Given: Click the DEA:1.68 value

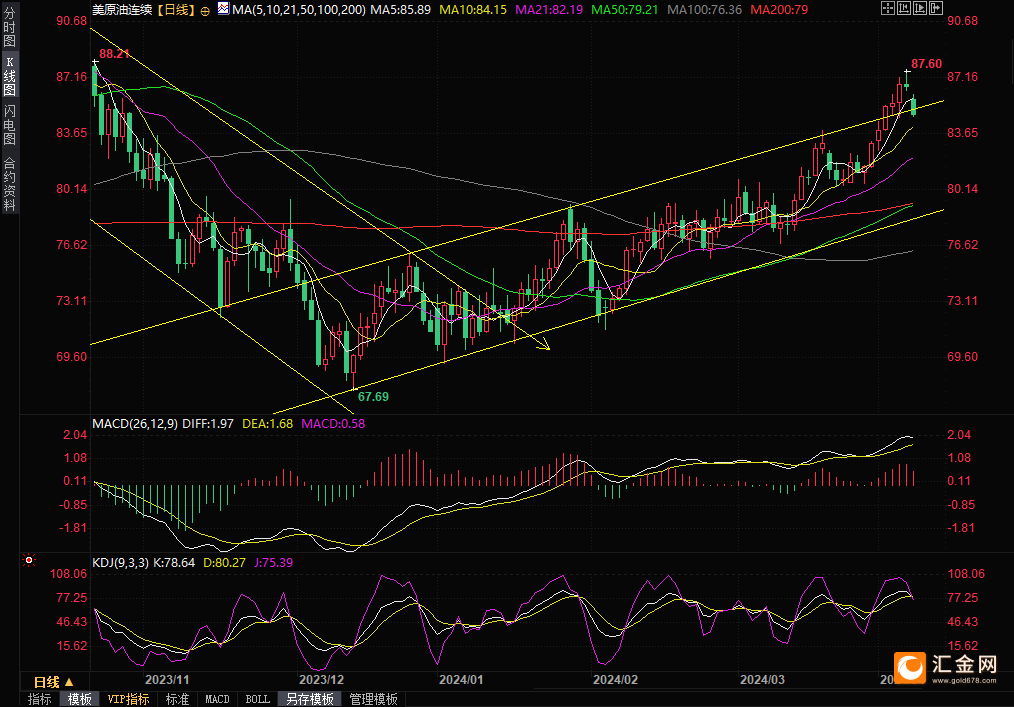Looking at the screenshot, I should (267, 424).
